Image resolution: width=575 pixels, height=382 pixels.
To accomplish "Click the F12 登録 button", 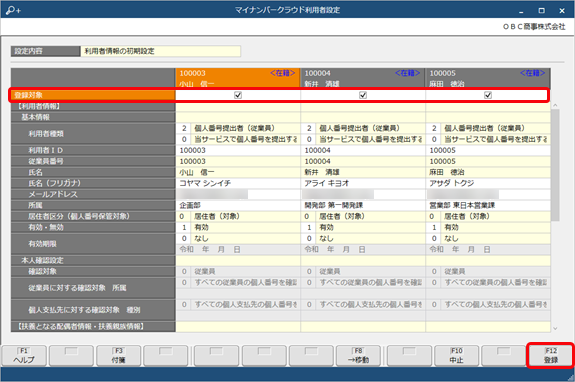I will 551,355.
